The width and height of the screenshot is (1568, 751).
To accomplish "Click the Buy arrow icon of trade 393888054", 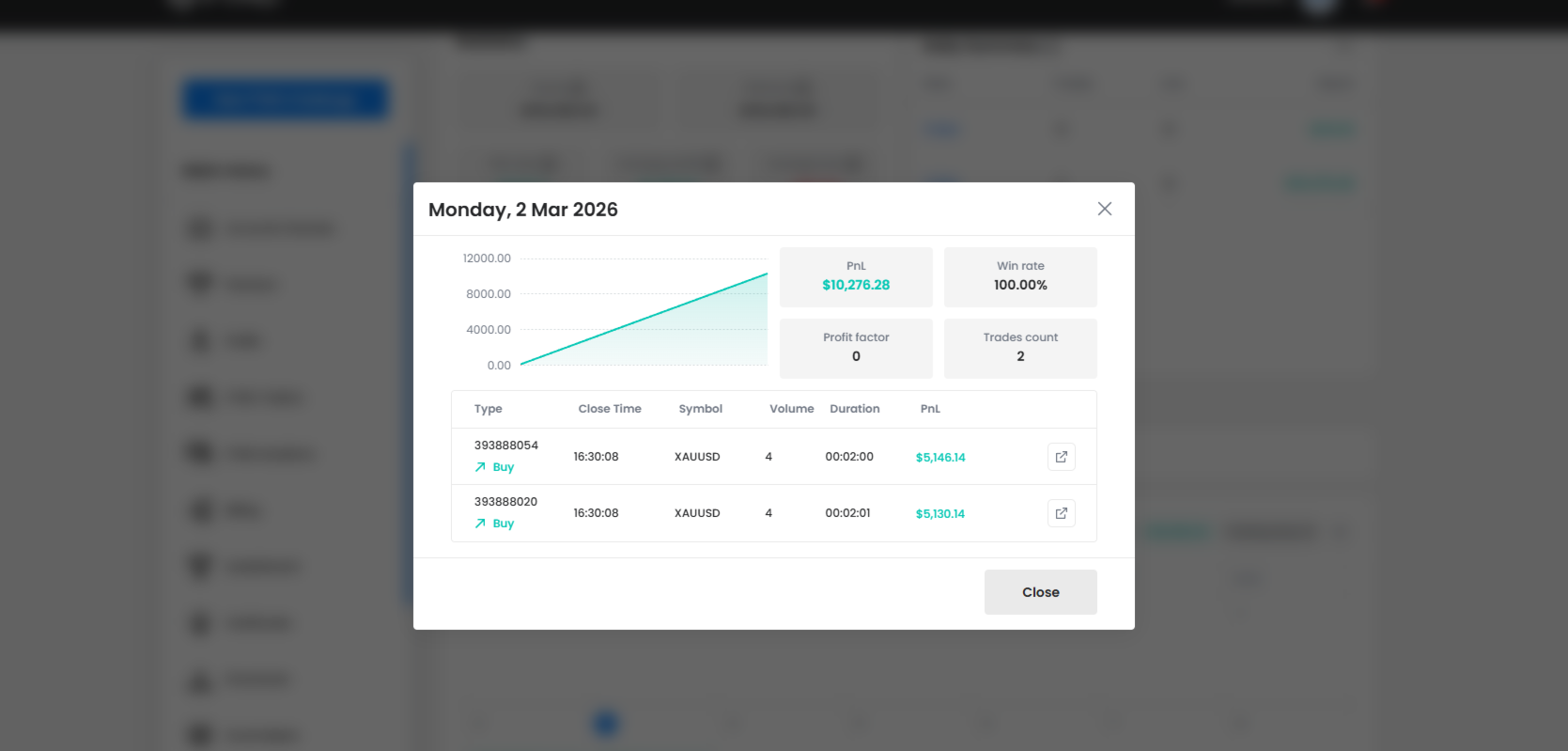I will [x=480, y=467].
